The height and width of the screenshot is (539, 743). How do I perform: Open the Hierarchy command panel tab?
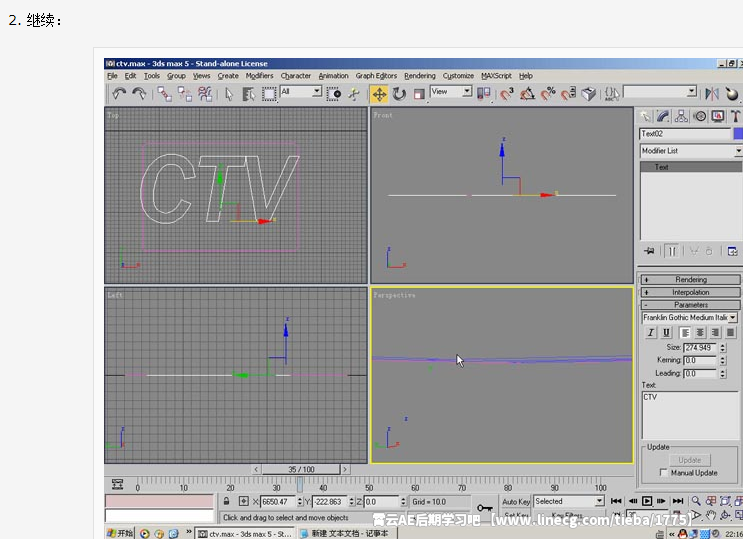pyautogui.click(x=681, y=116)
